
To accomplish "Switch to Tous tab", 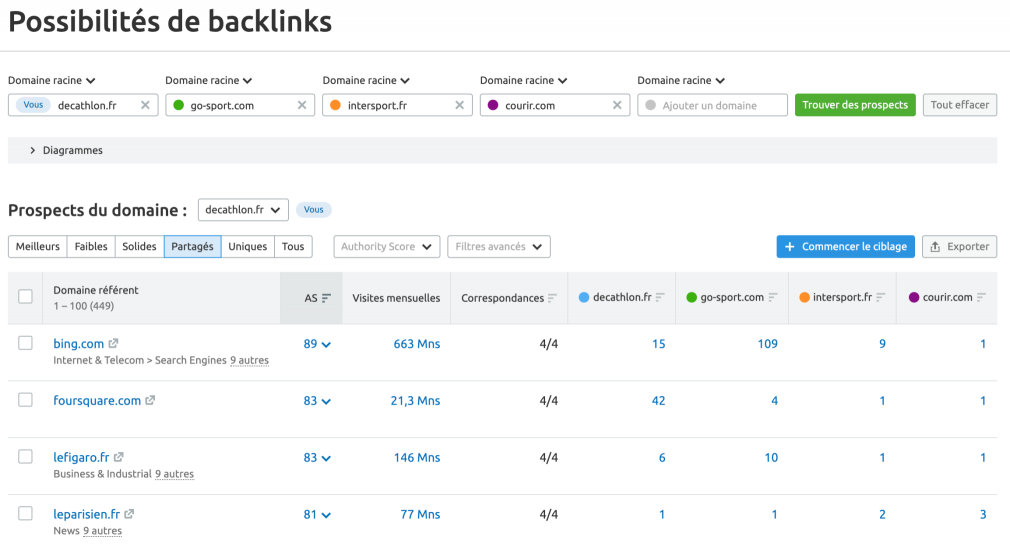I will coord(293,247).
